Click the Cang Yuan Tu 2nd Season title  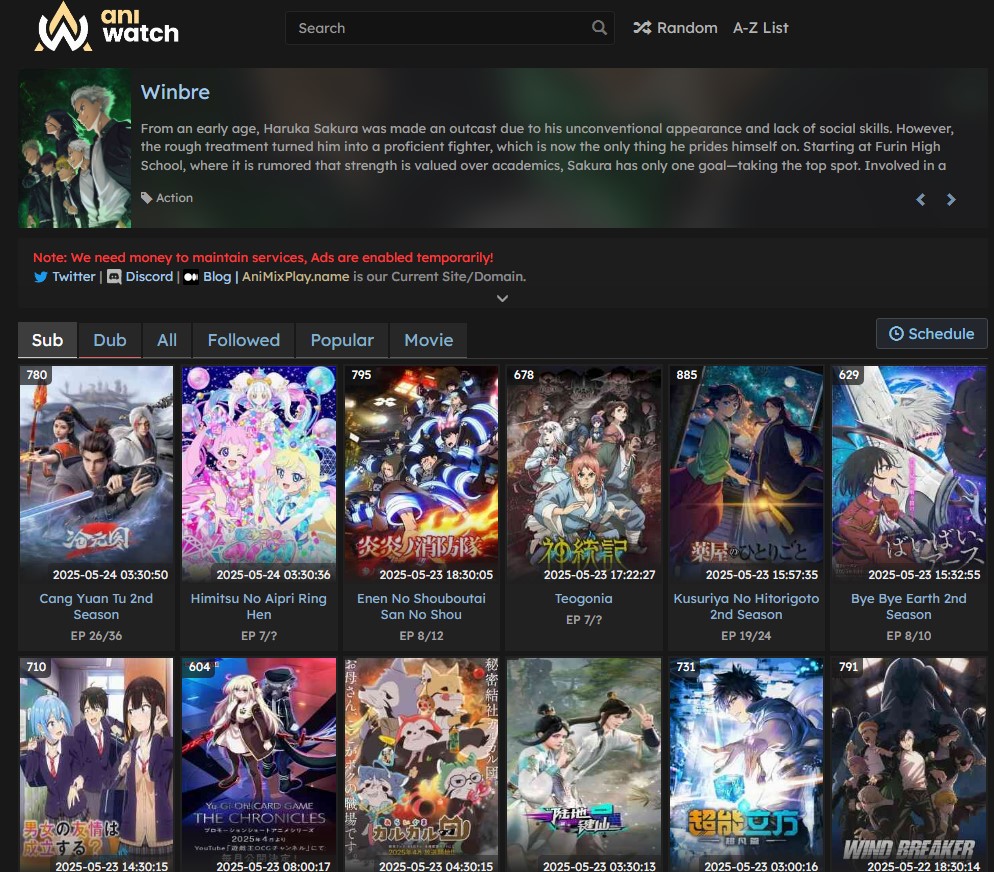96,606
